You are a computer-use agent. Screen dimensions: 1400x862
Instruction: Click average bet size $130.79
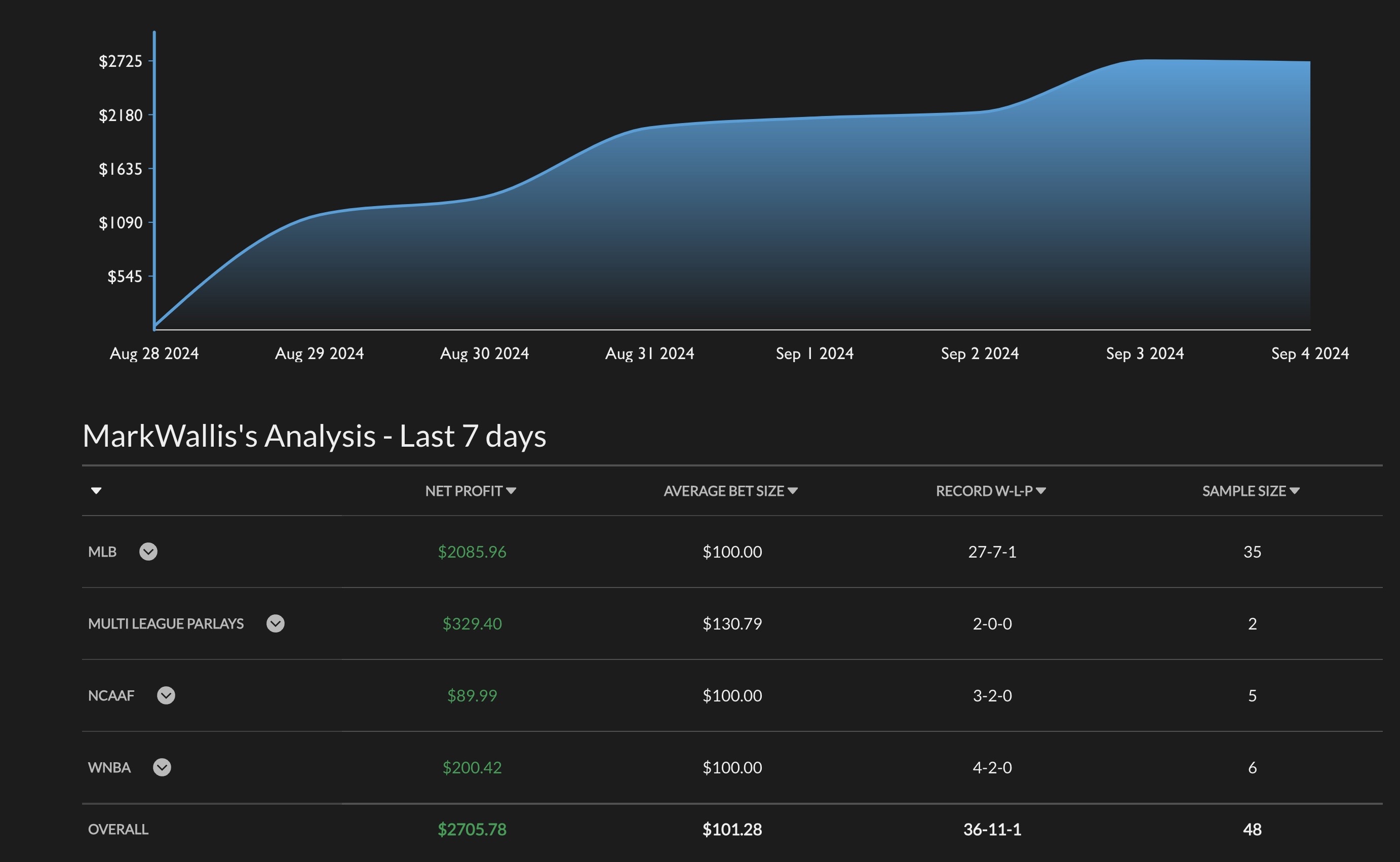[x=732, y=623]
